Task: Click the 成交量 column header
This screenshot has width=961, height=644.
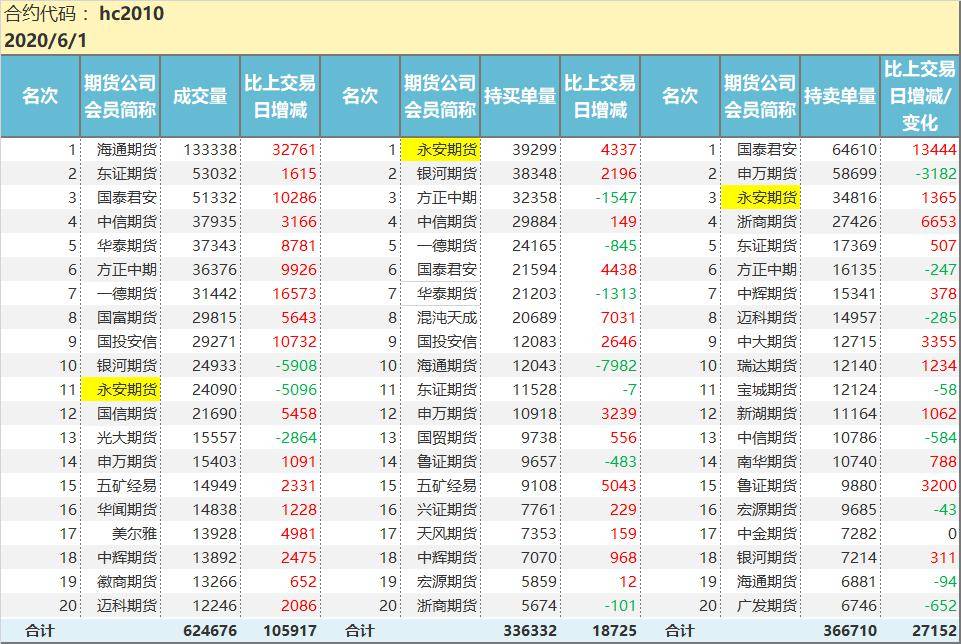Action: [200, 96]
